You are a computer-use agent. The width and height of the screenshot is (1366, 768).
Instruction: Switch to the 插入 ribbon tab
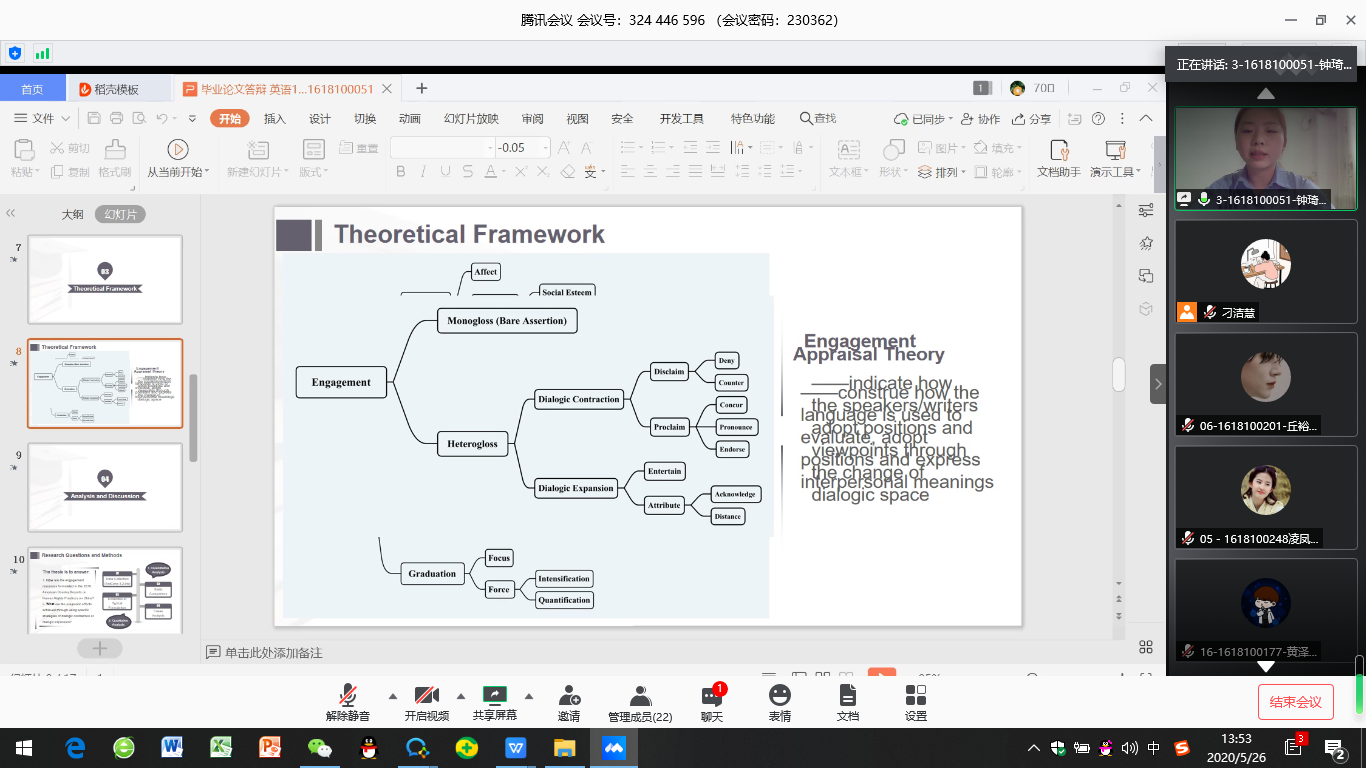275,119
